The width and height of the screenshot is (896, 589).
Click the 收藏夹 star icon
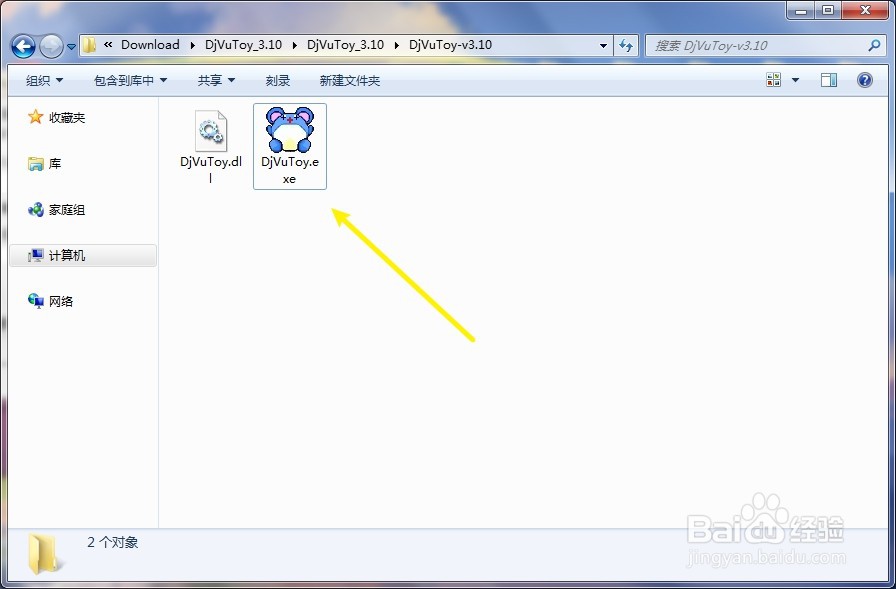tap(35, 117)
